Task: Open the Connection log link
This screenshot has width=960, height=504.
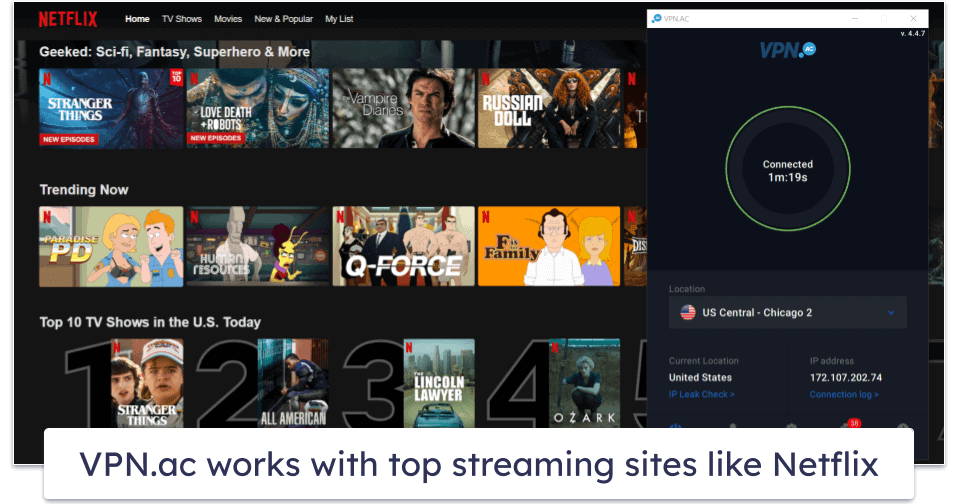Action: pos(844,394)
